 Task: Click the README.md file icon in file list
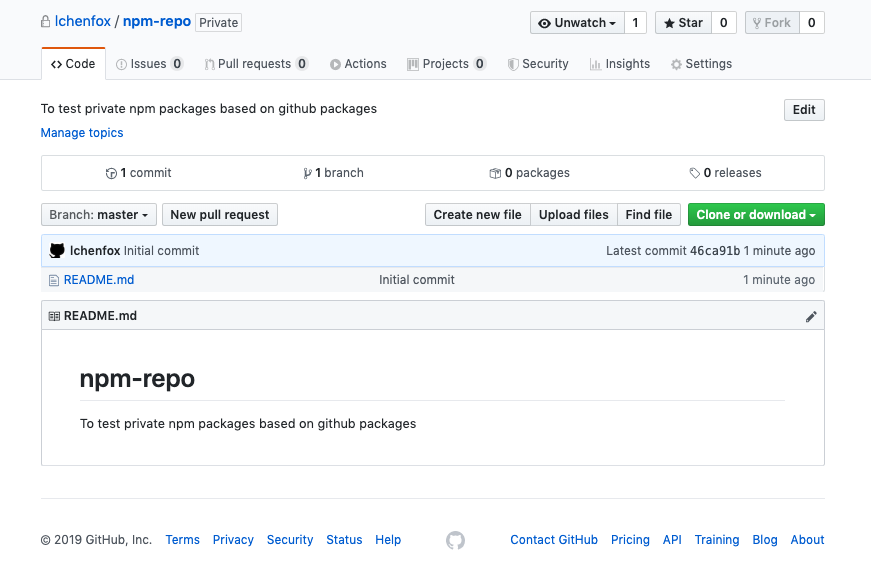(54, 280)
